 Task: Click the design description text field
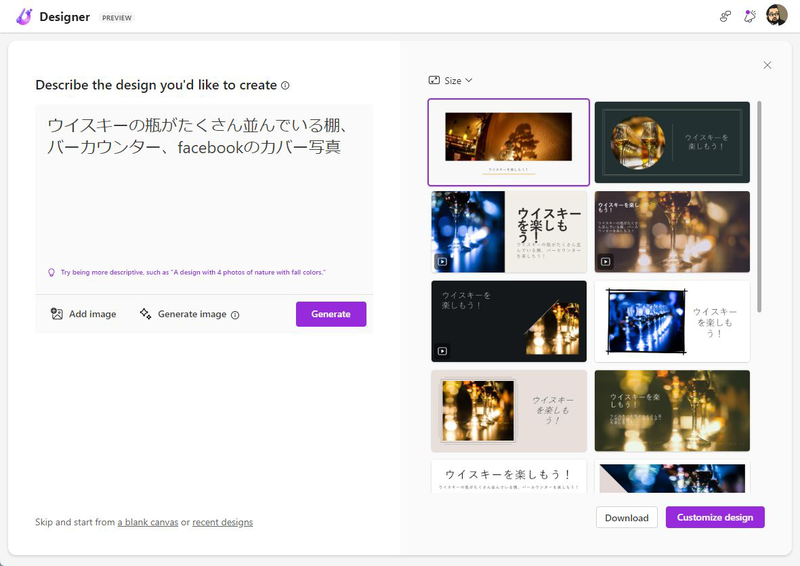(x=204, y=184)
